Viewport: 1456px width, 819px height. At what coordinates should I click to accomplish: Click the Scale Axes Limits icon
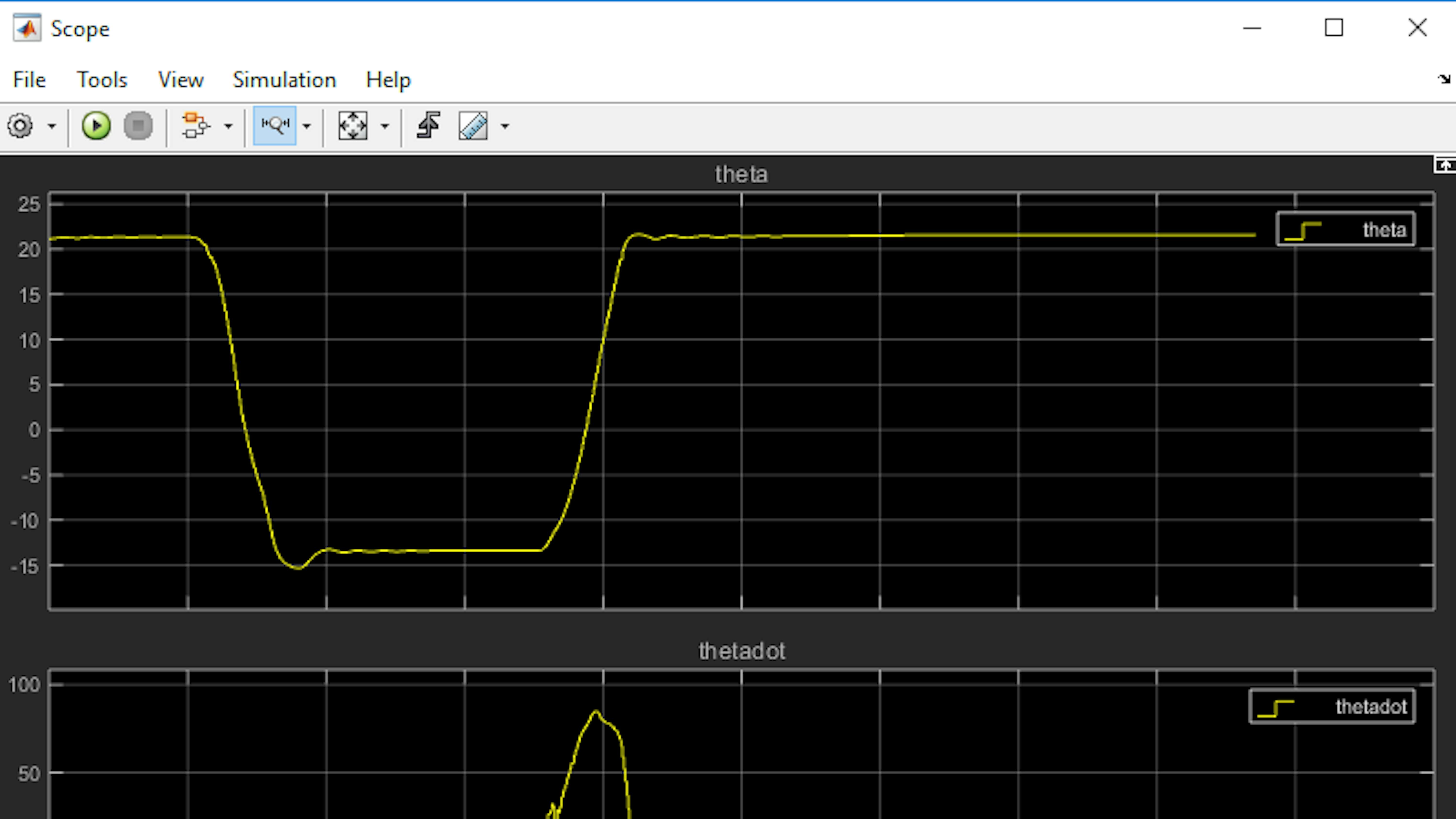(353, 125)
